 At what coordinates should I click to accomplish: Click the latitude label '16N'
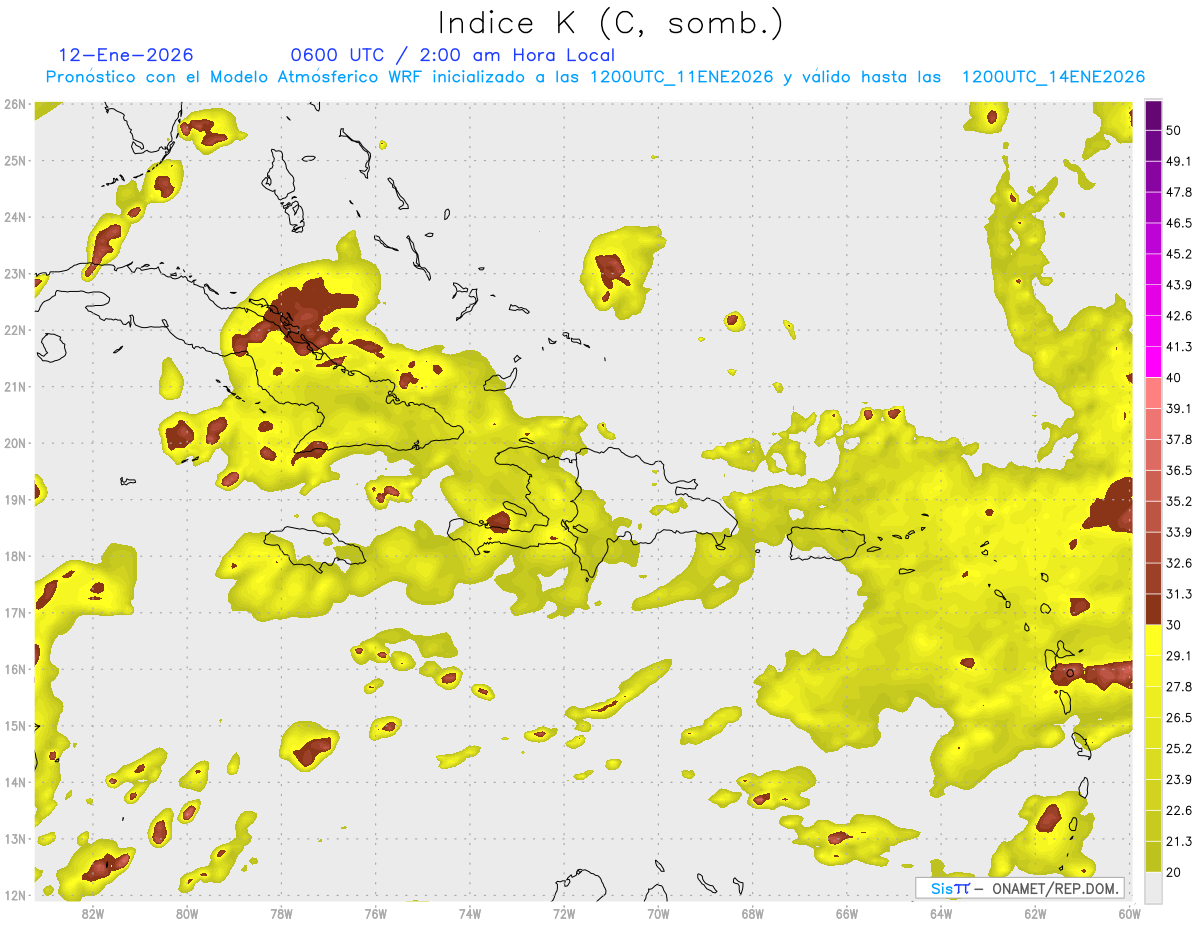tap(14, 669)
